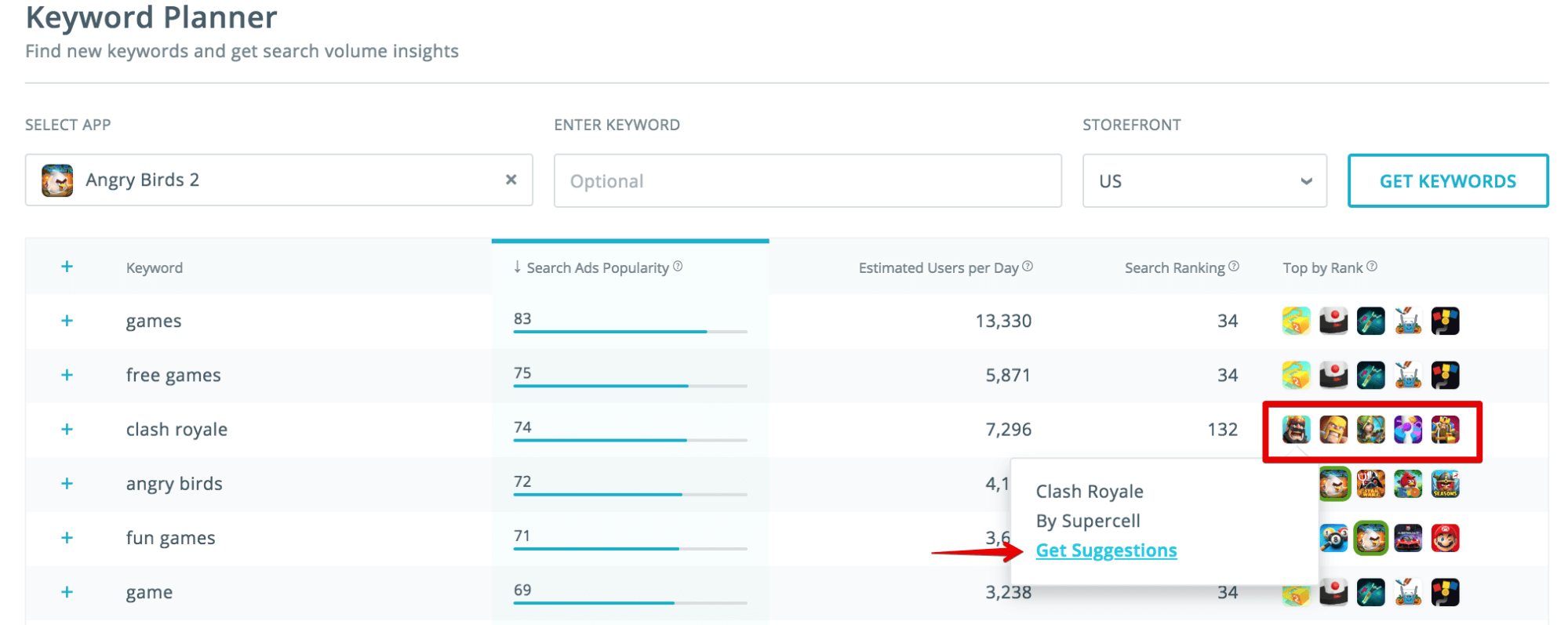Click purple paint app icon in clash royale row
This screenshot has width=1568, height=625.
point(1408,429)
